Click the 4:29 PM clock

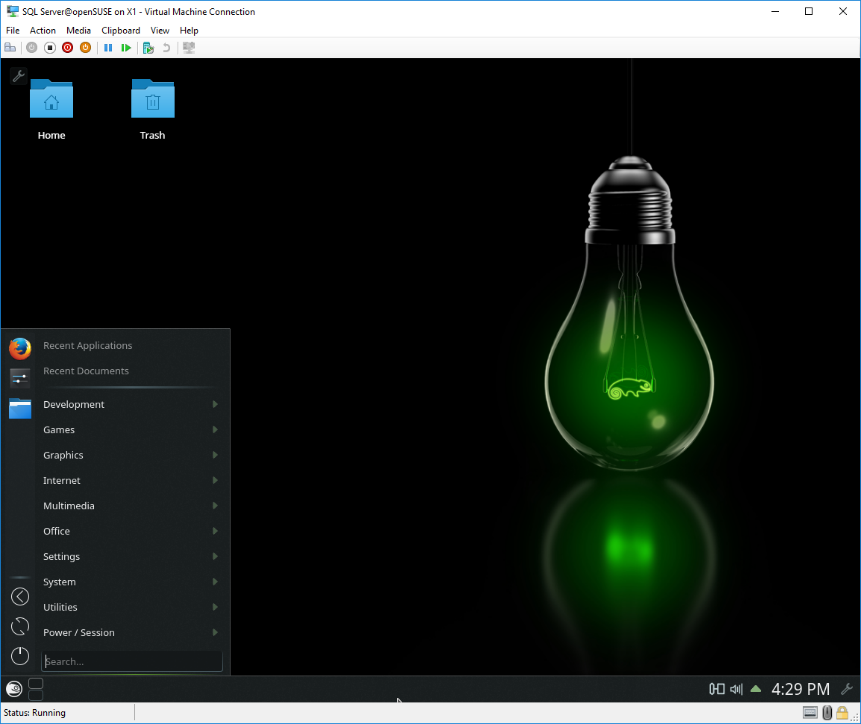point(800,689)
